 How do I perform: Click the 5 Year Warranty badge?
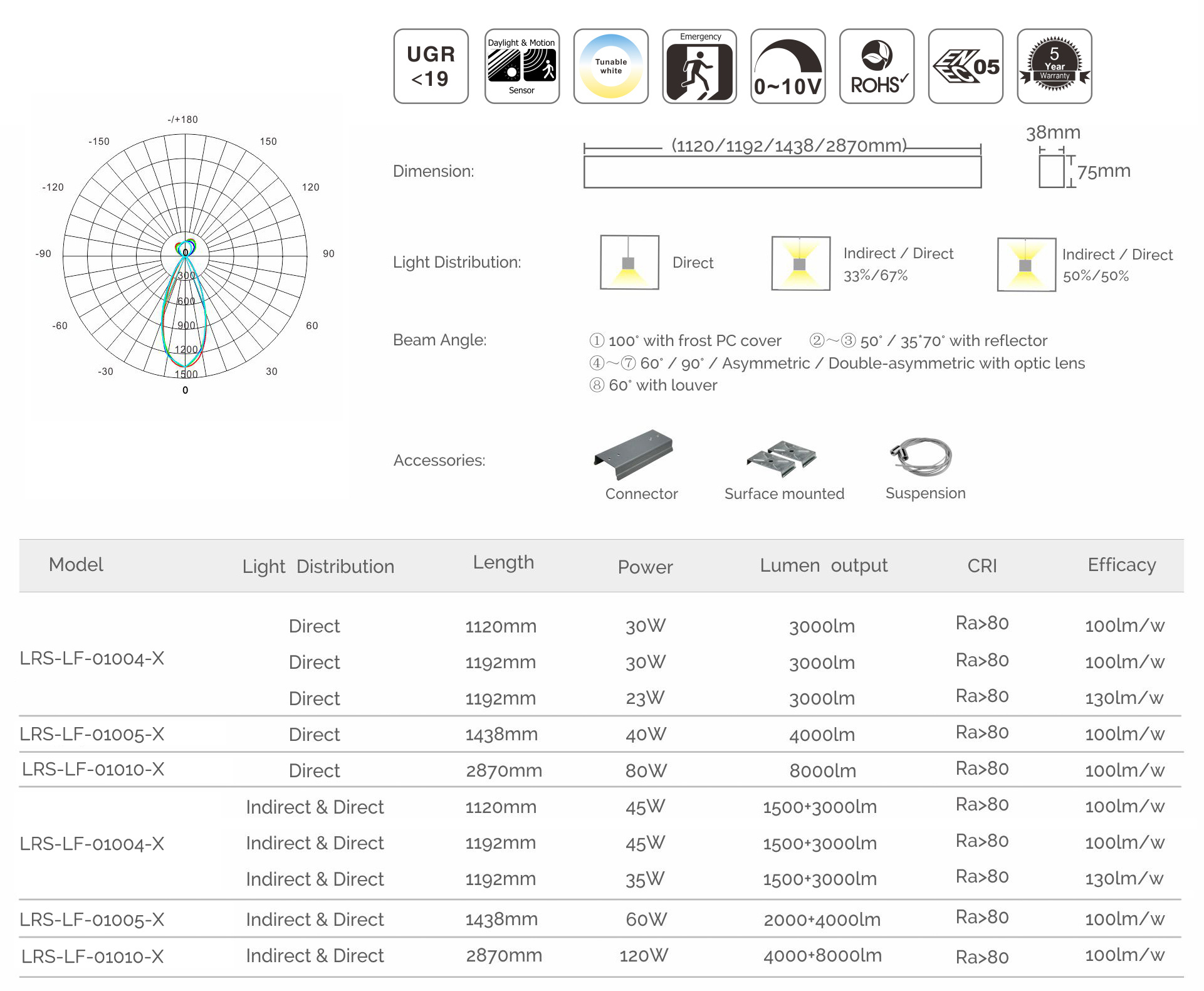point(1055,66)
